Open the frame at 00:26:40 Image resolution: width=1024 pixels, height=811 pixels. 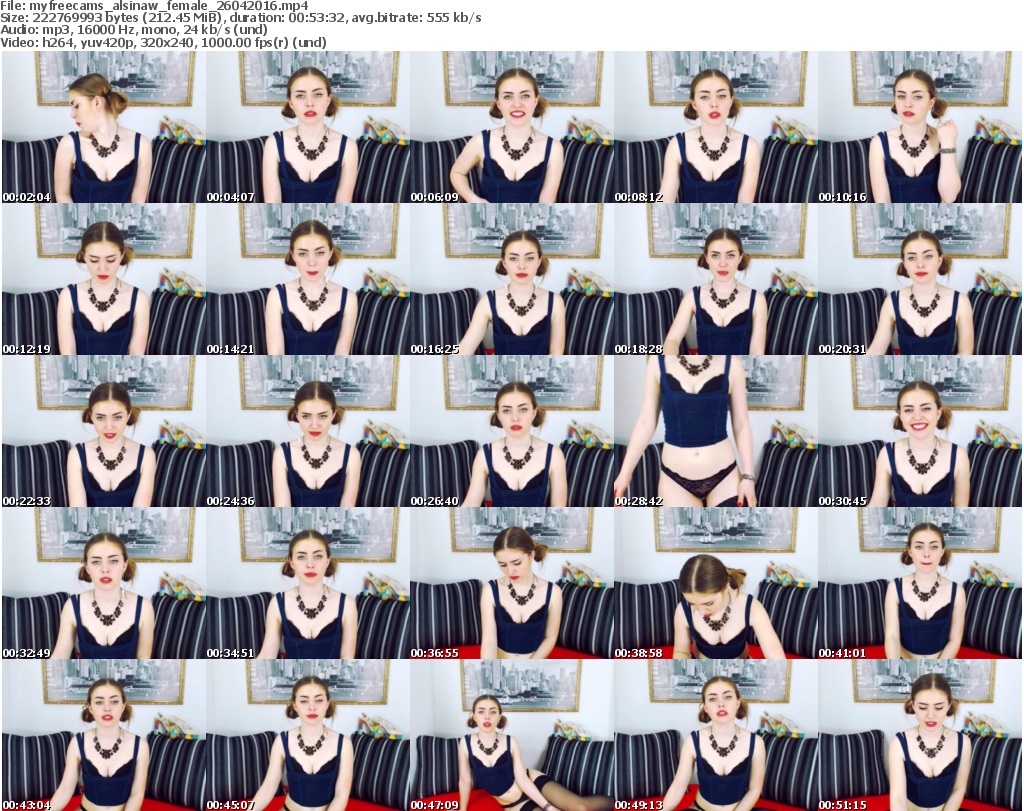coord(511,431)
